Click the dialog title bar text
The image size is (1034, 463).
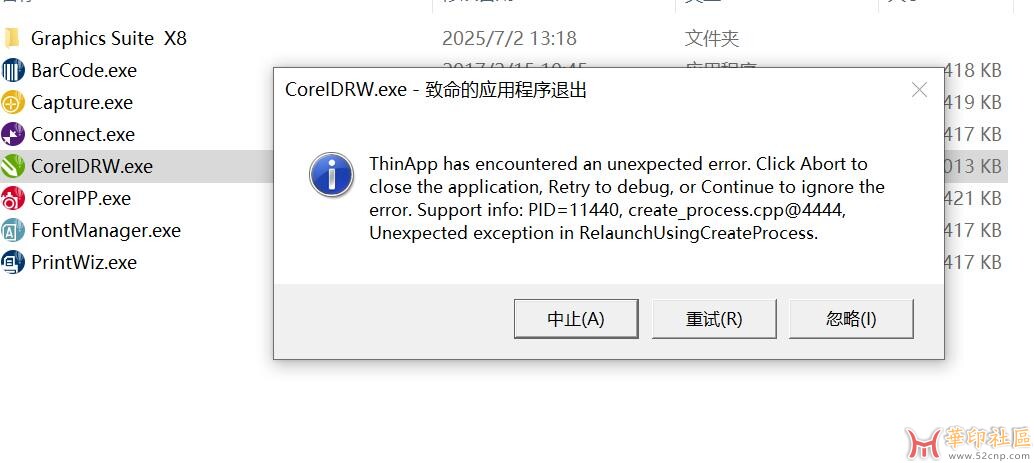(436, 90)
